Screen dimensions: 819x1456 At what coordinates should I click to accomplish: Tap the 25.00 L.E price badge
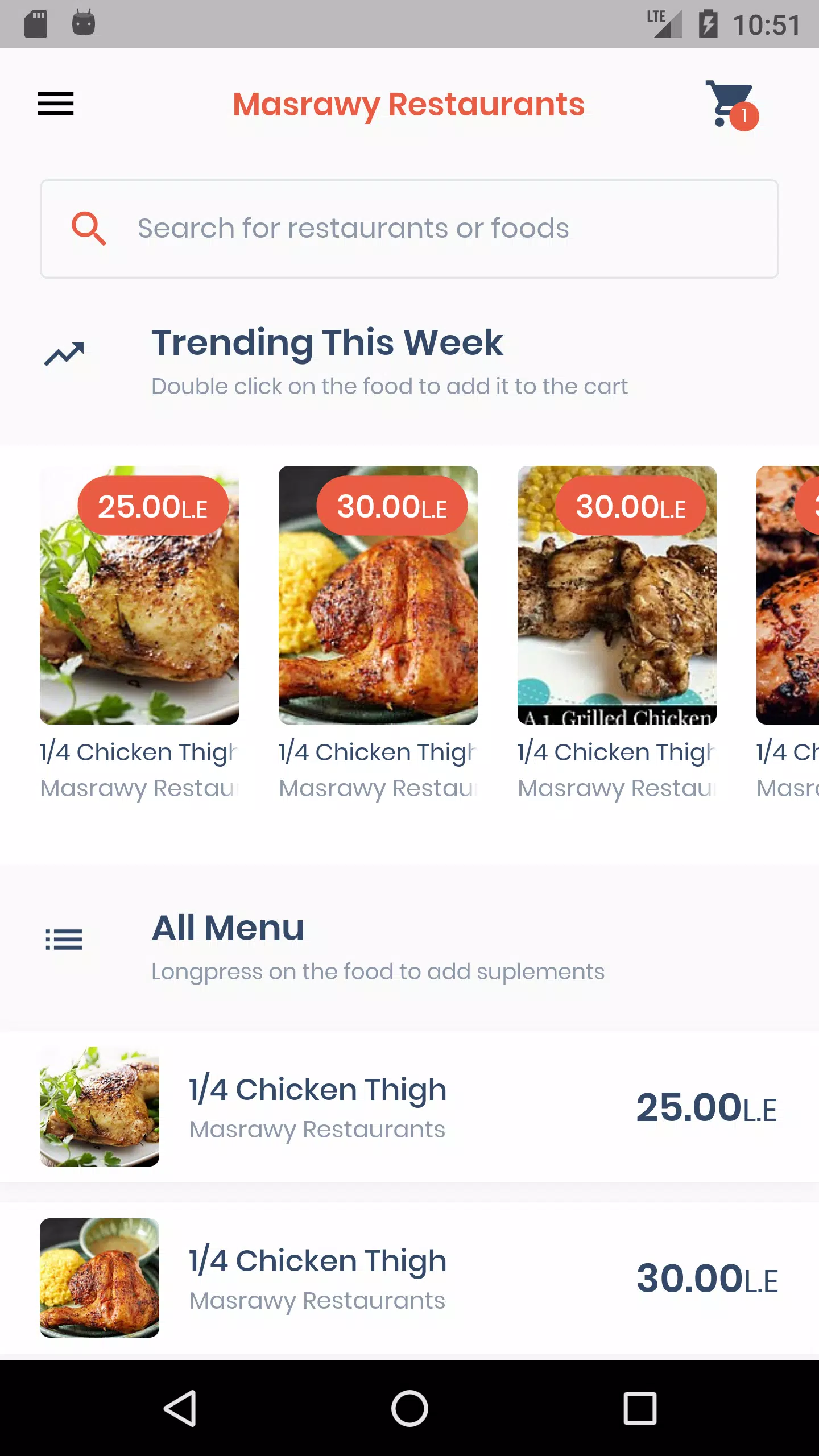pyautogui.click(x=153, y=506)
